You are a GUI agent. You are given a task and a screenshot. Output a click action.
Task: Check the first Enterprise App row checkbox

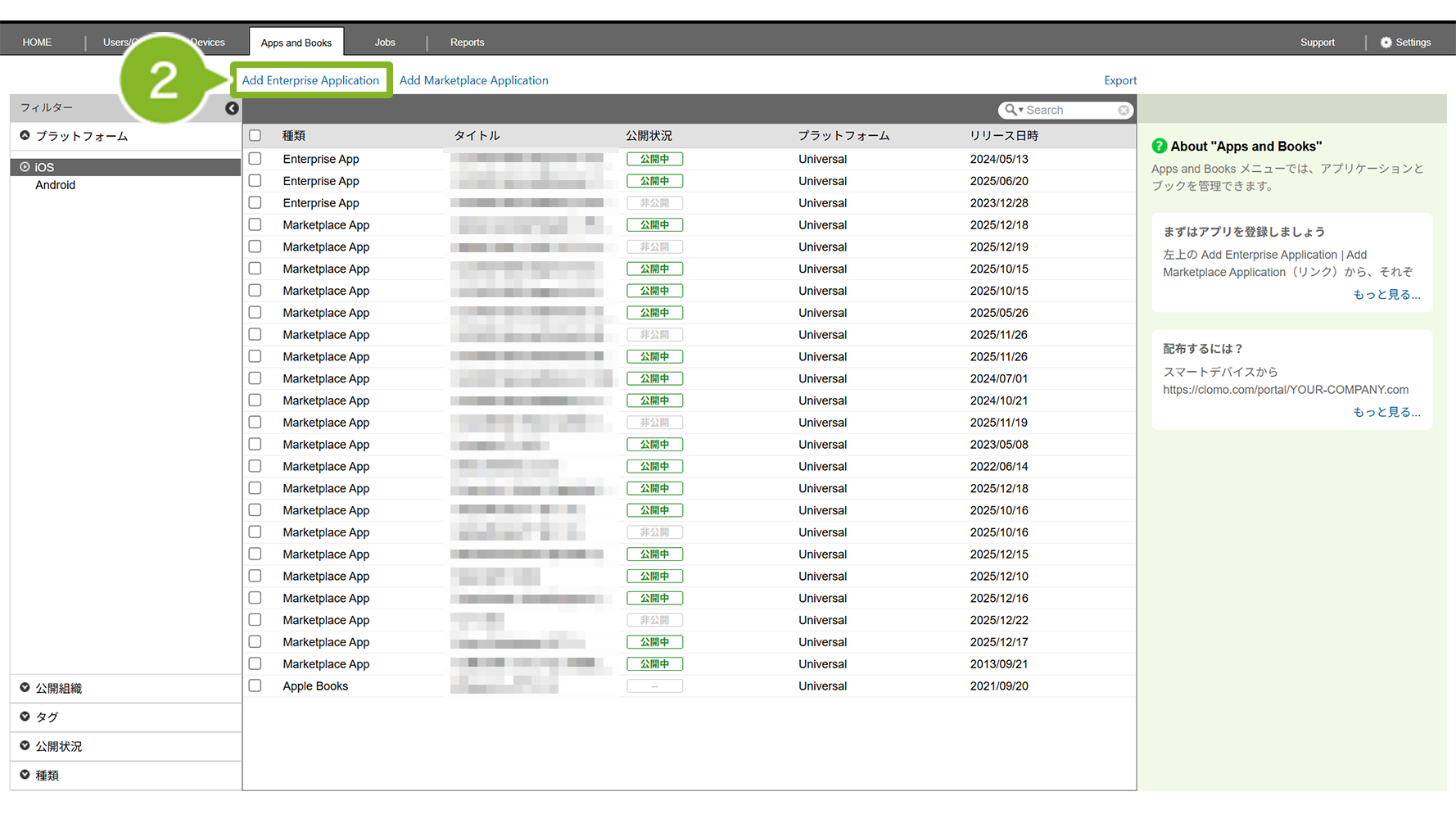click(255, 159)
